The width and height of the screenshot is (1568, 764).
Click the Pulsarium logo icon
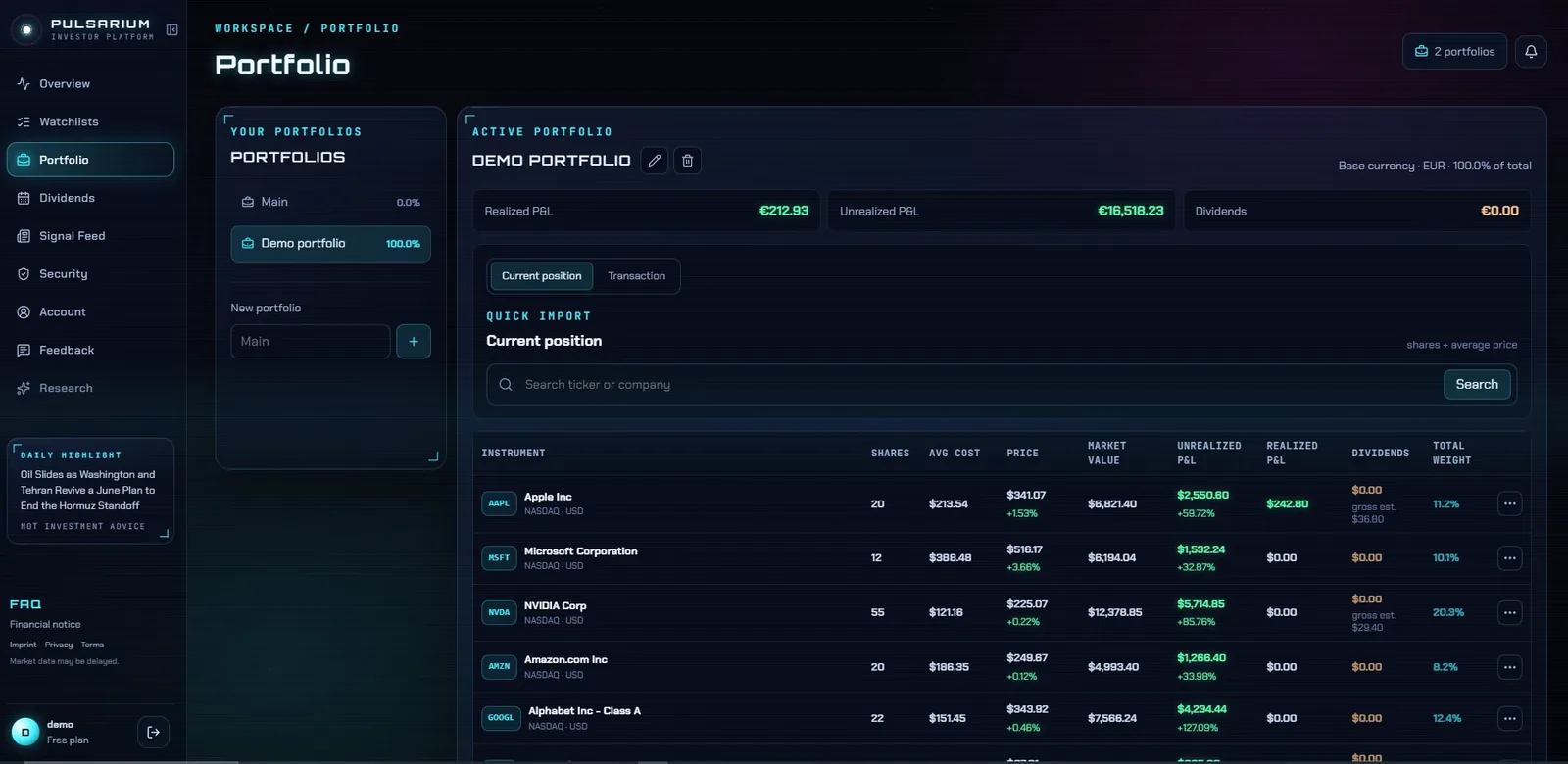[x=26, y=29]
